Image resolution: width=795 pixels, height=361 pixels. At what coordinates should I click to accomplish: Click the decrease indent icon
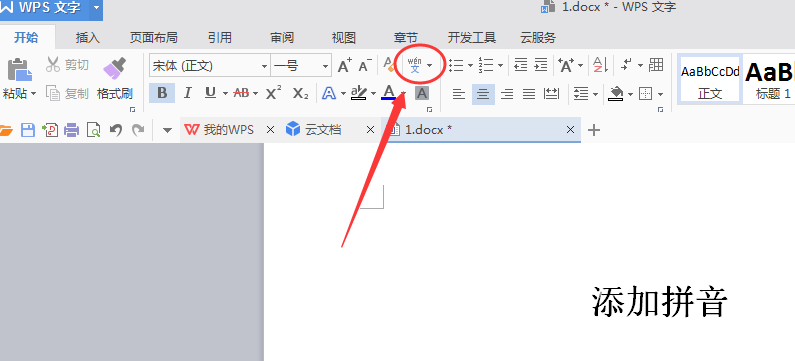(521, 65)
